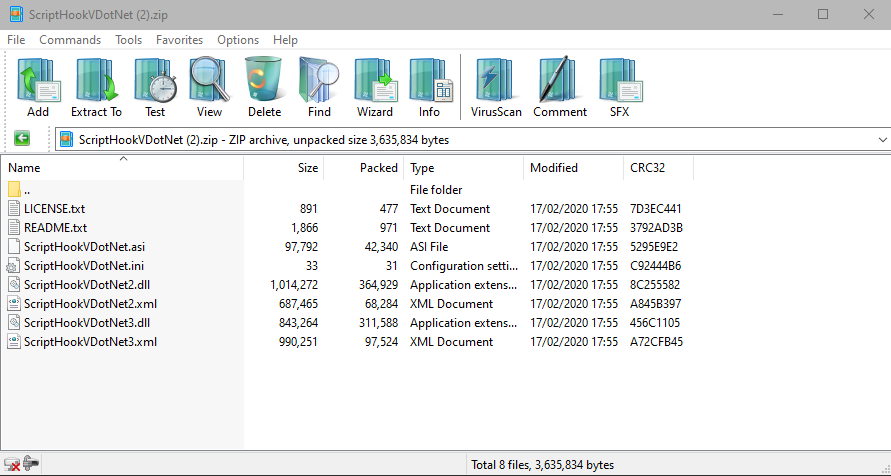Sort by the Packed column header
The image size is (891, 476).
[x=364, y=168]
